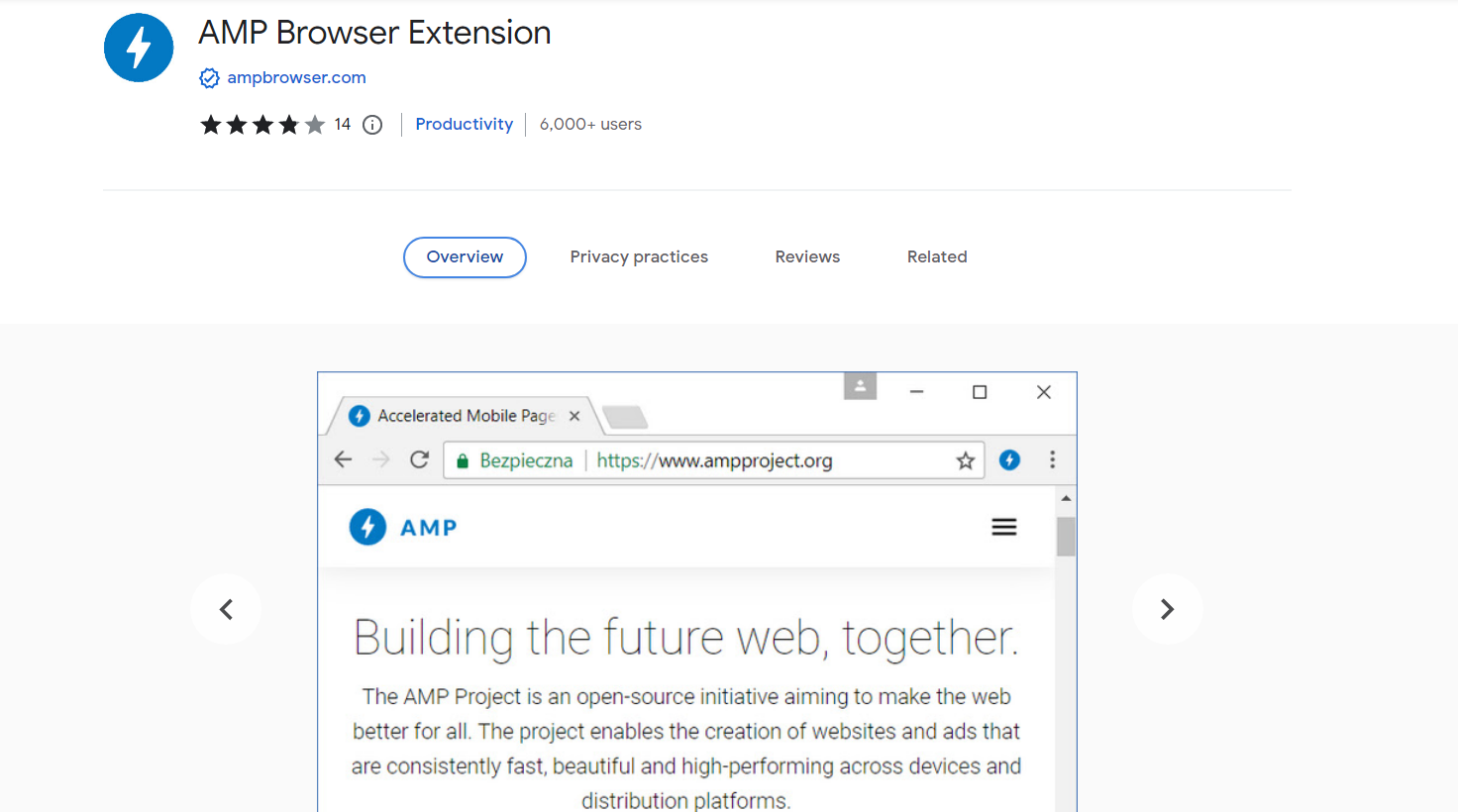1458x812 pixels.
Task: Click the rating count 14
Action: (x=343, y=125)
